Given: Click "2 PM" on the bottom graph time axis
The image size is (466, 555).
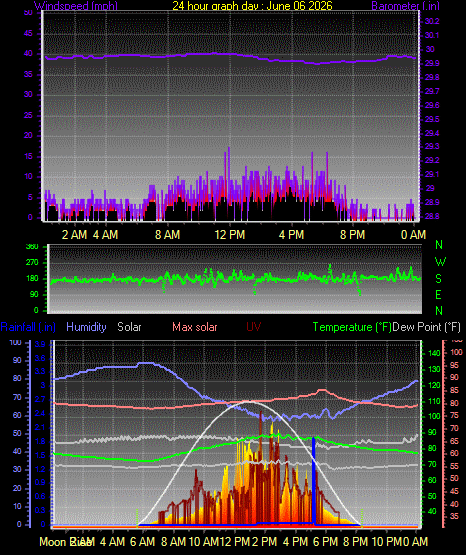Looking at the screenshot, I should (x=264, y=542).
